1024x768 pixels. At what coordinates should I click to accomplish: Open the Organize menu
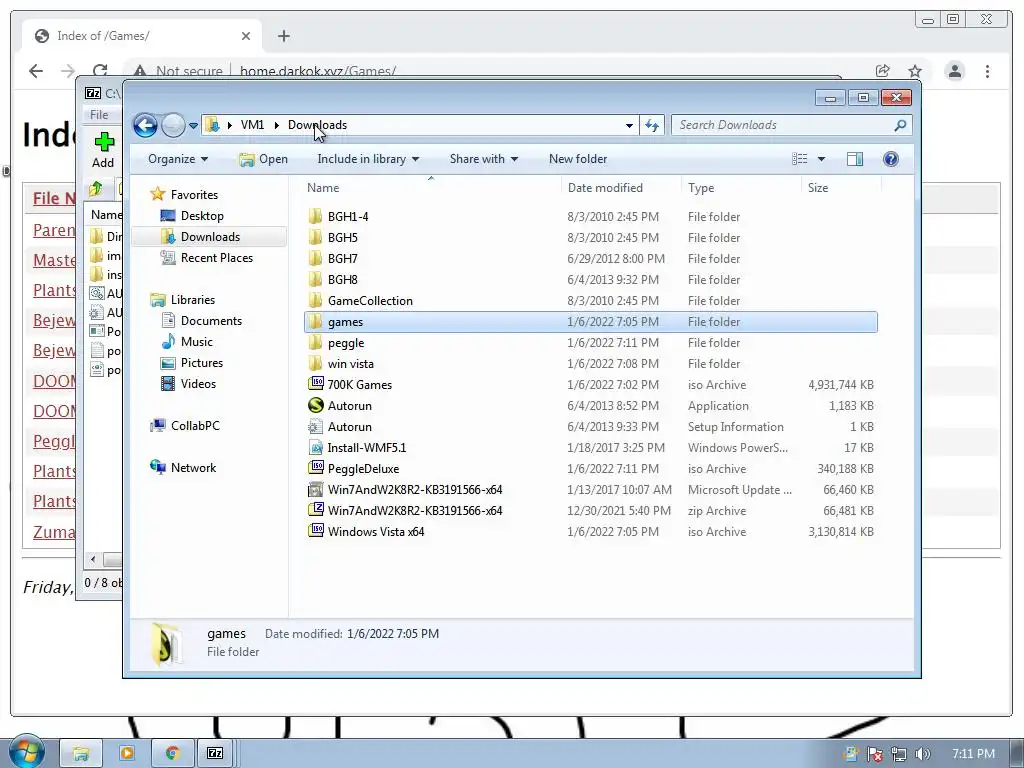point(178,159)
